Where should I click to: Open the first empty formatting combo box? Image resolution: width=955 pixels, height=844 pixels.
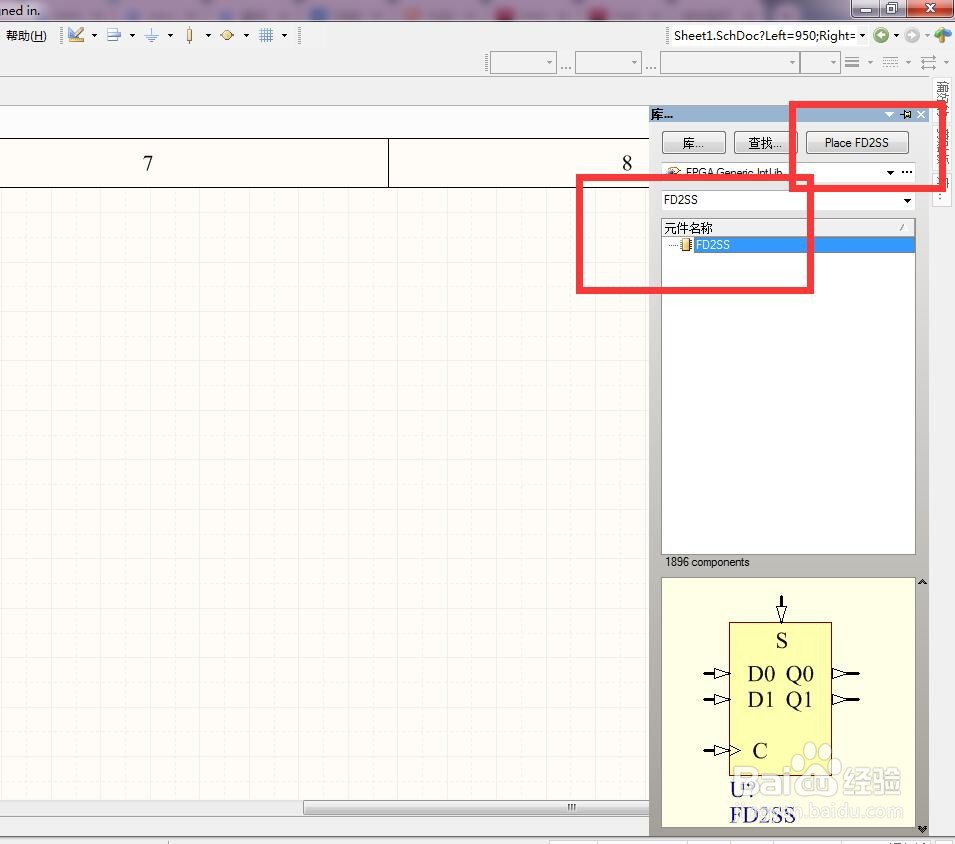523,62
